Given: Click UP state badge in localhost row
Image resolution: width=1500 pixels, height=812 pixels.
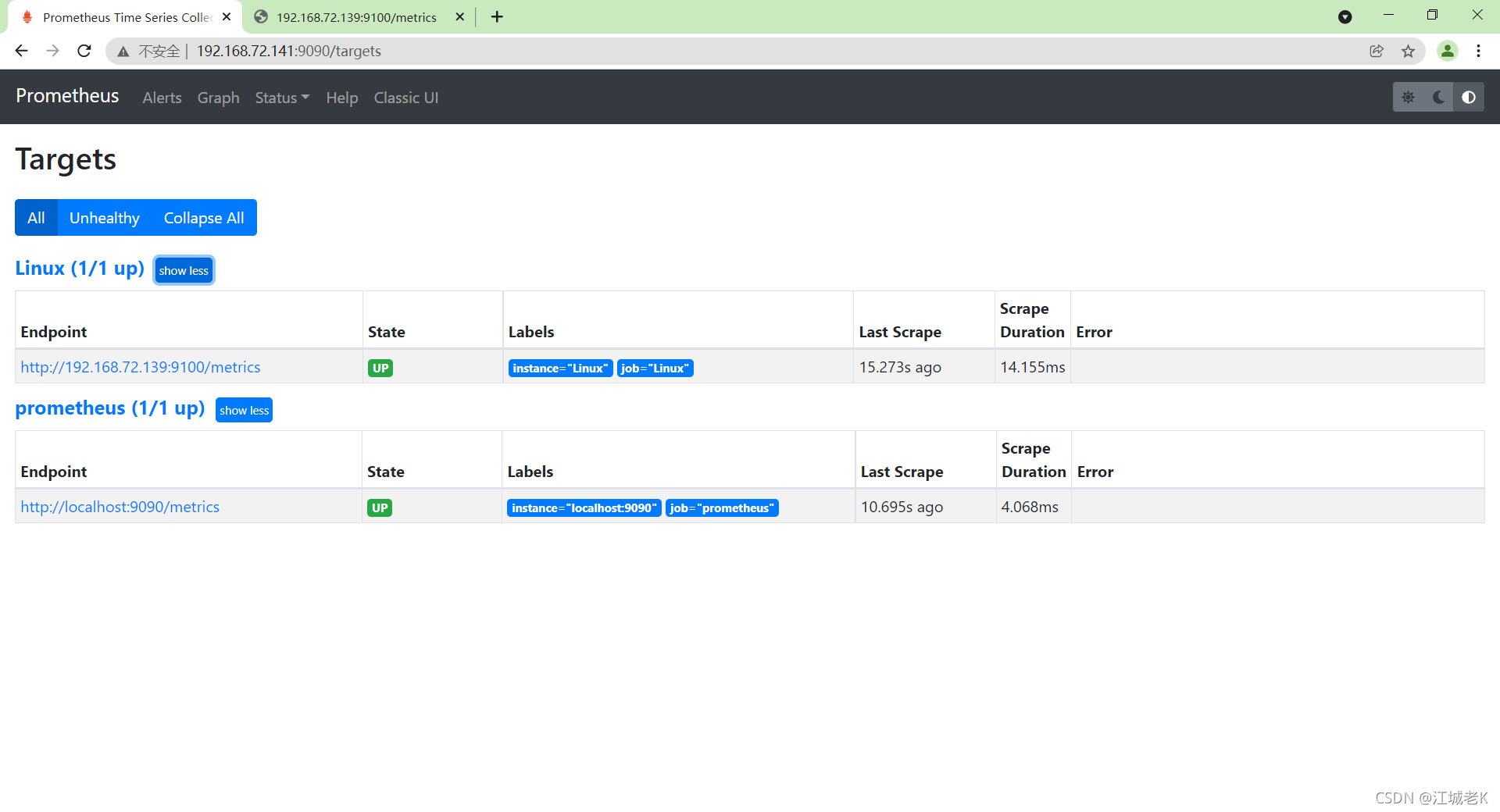Looking at the screenshot, I should click(380, 507).
